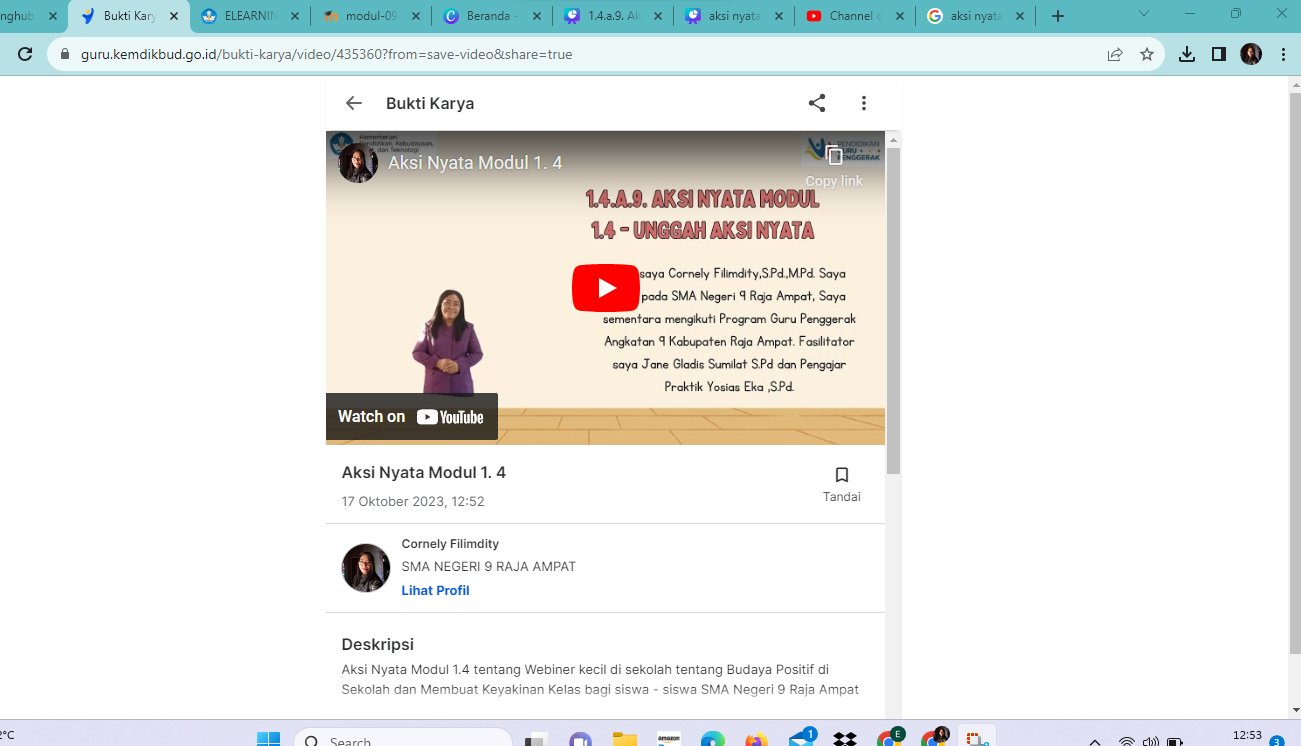Play the YouTube video
The width and height of the screenshot is (1301, 746).
point(605,288)
